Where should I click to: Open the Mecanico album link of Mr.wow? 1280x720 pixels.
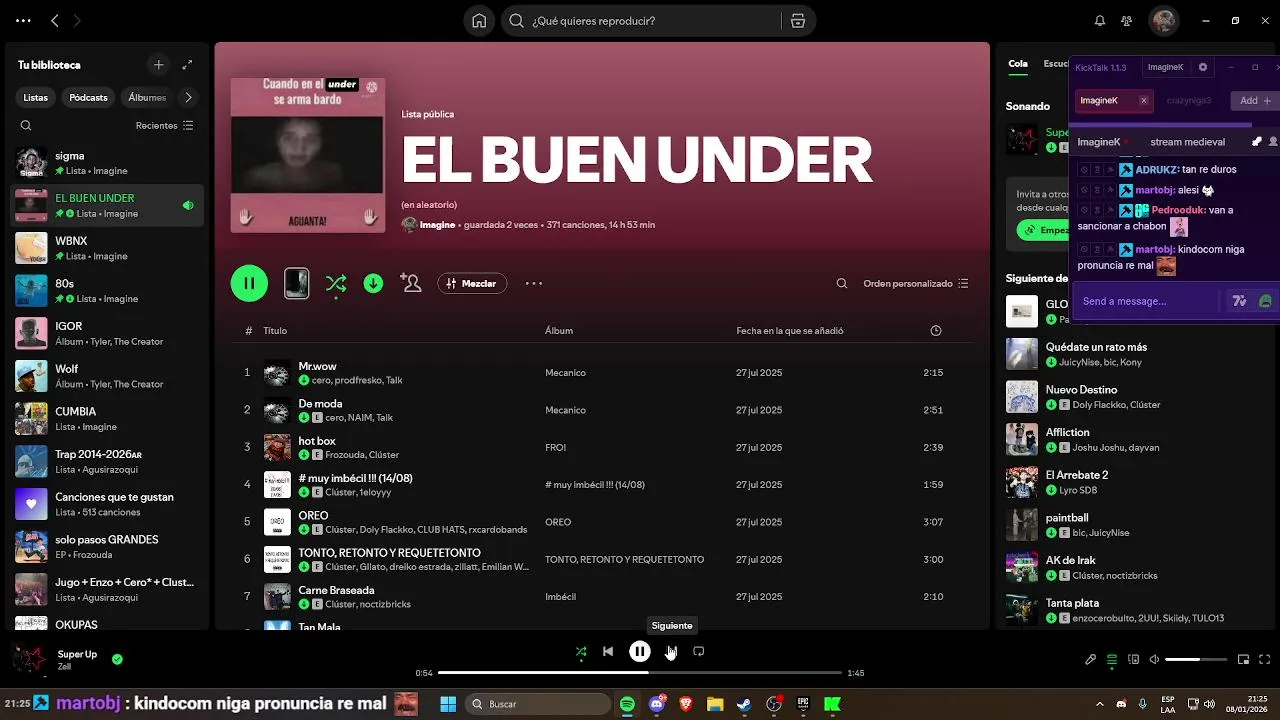565,372
